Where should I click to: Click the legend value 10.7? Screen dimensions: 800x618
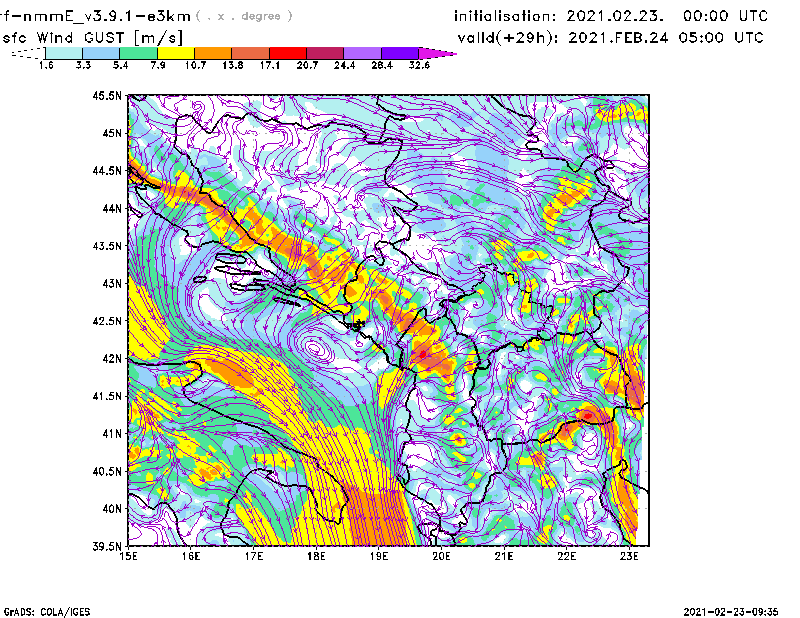195,65
